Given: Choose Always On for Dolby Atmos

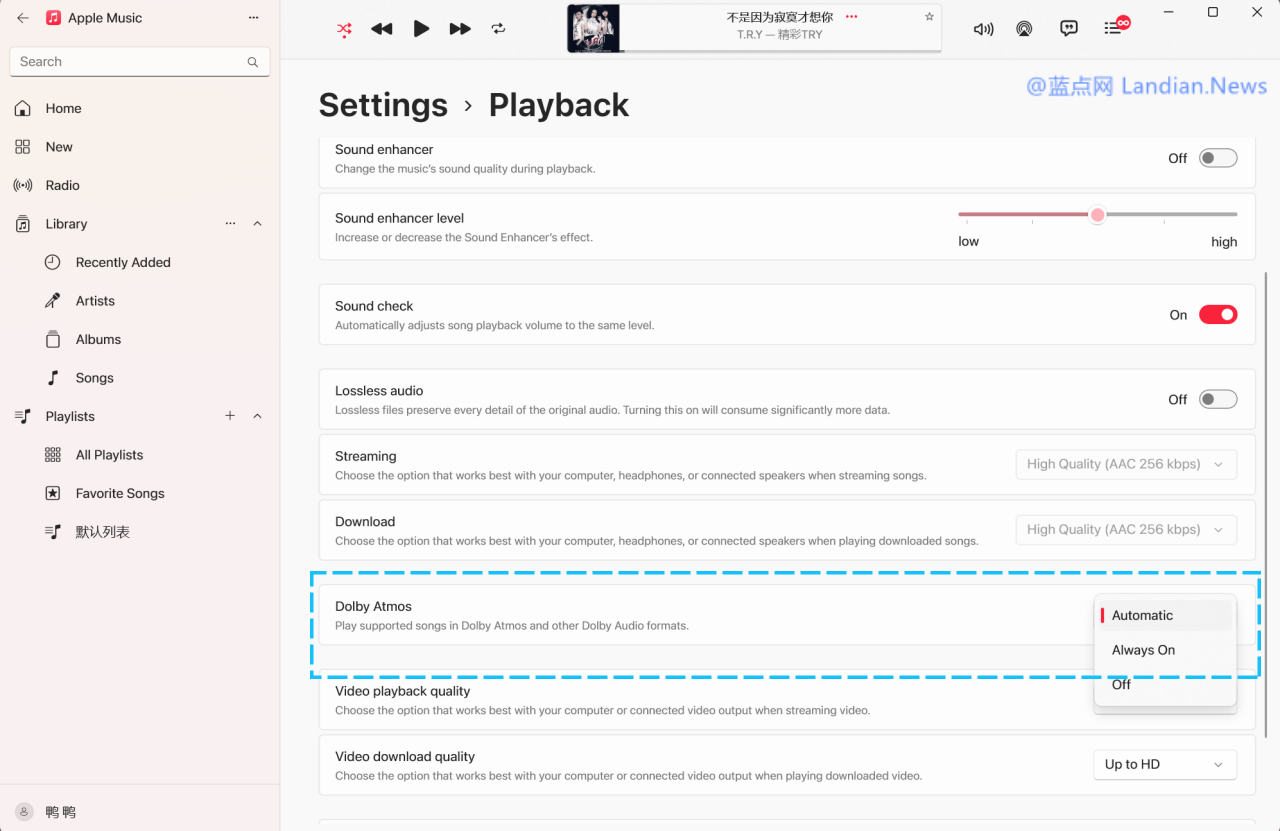Looking at the screenshot, I should point(1165,650).
